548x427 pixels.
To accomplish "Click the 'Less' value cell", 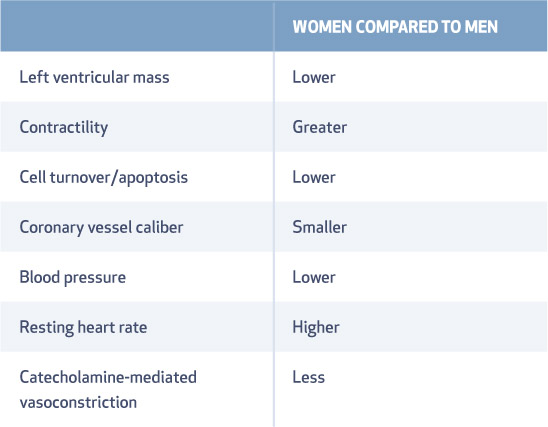I will coord(309,377).
